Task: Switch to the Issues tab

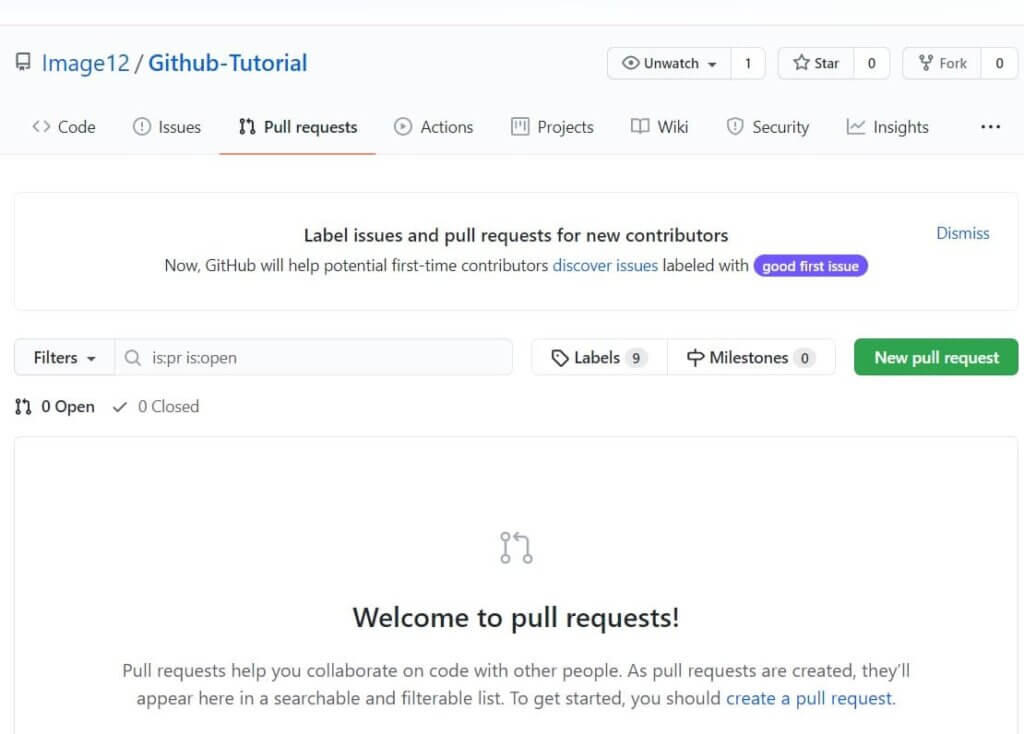Action: tap(167, 127)
